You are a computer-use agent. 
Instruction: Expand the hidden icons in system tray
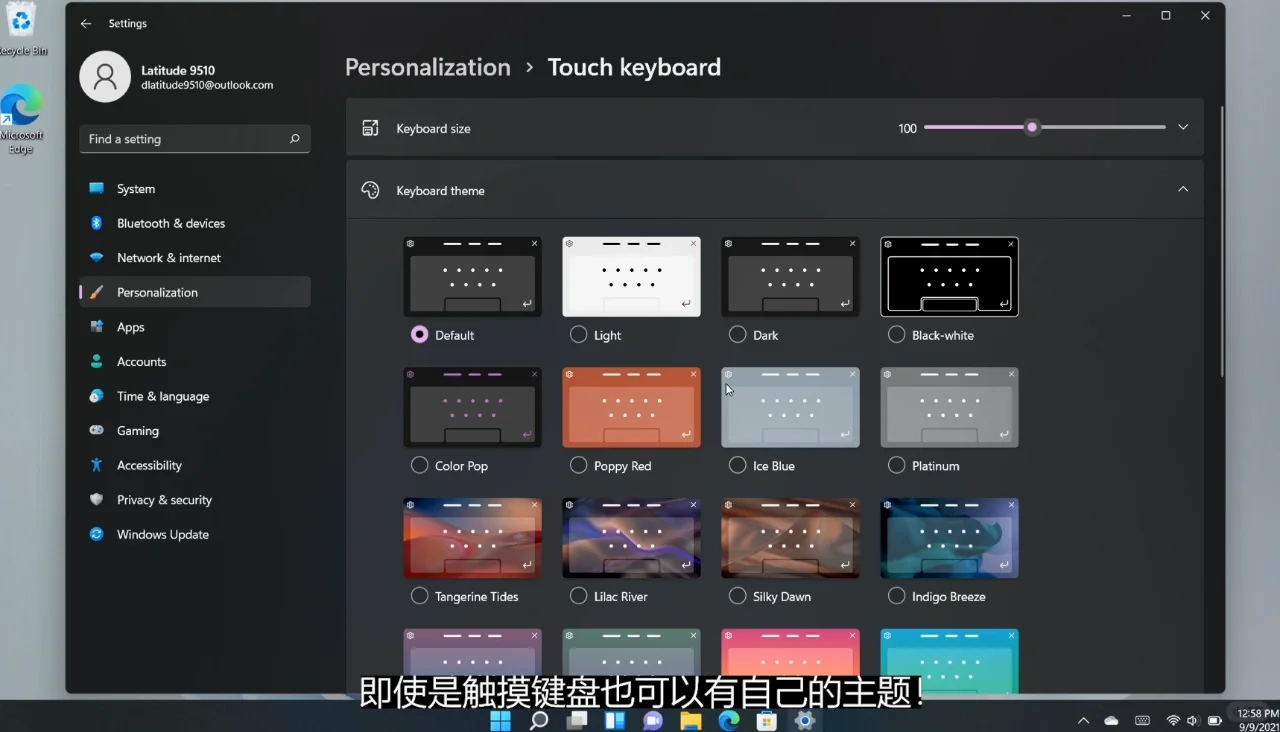(x=1083, y=719)
